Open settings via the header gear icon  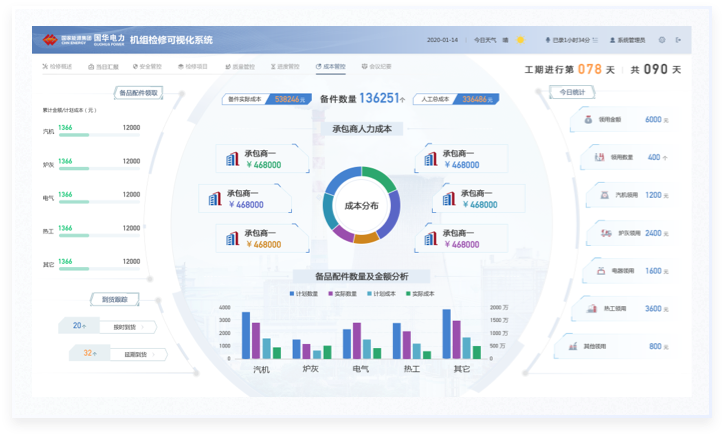(x=662, y=40)
